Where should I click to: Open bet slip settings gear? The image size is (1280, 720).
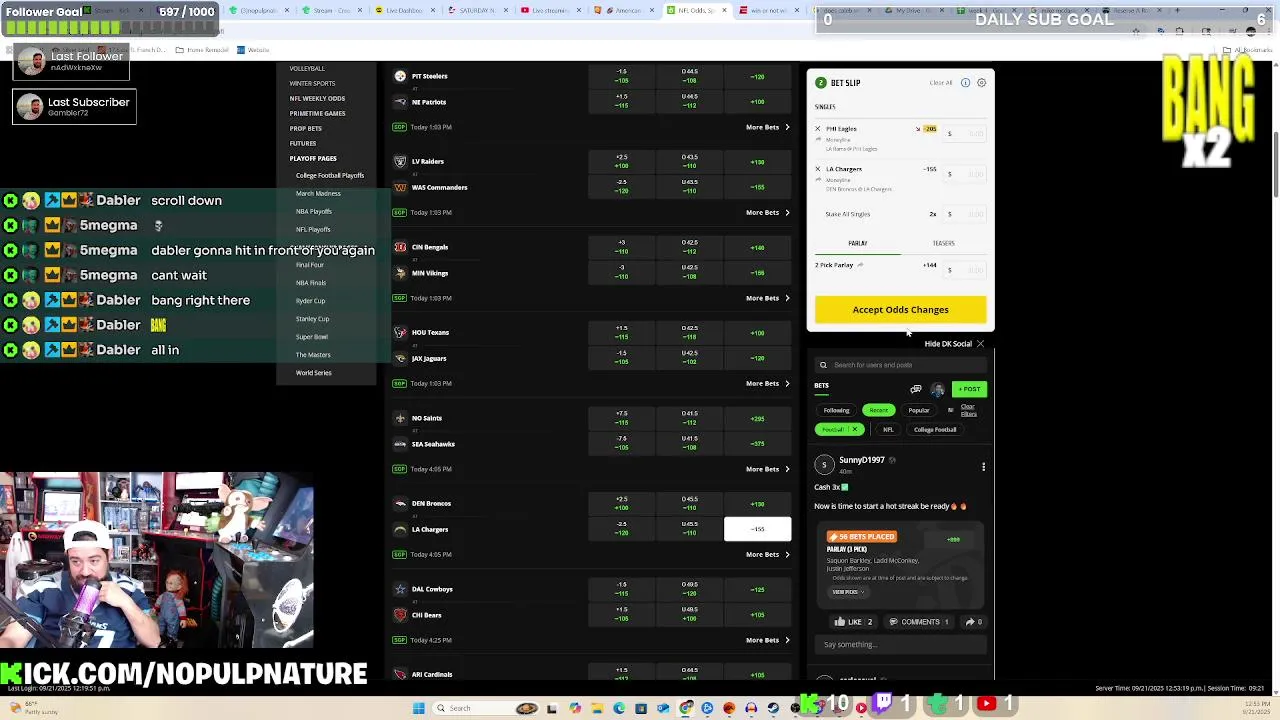pyautogui.click(x=981, y=83)
